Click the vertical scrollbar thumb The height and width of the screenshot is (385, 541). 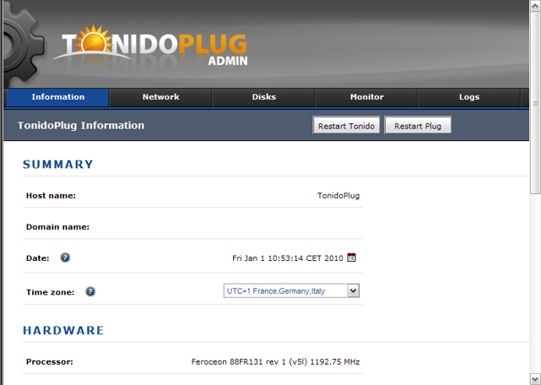click(535, 103)
